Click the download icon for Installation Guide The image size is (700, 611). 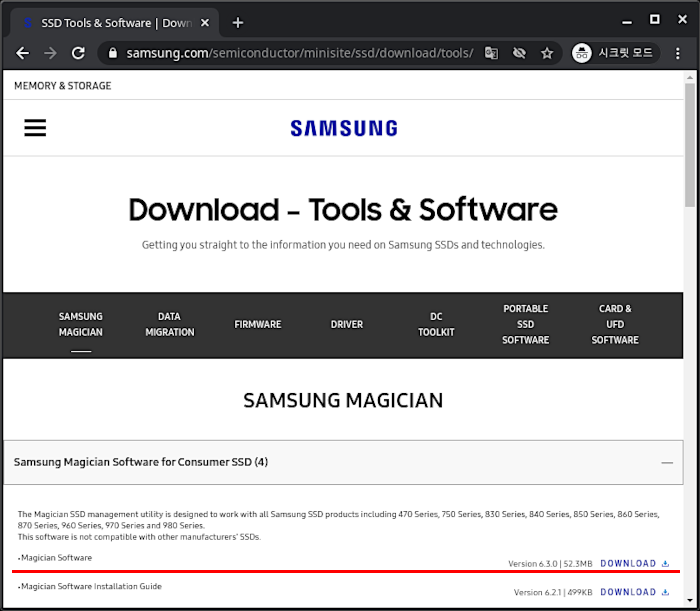[x=665, y=592]
